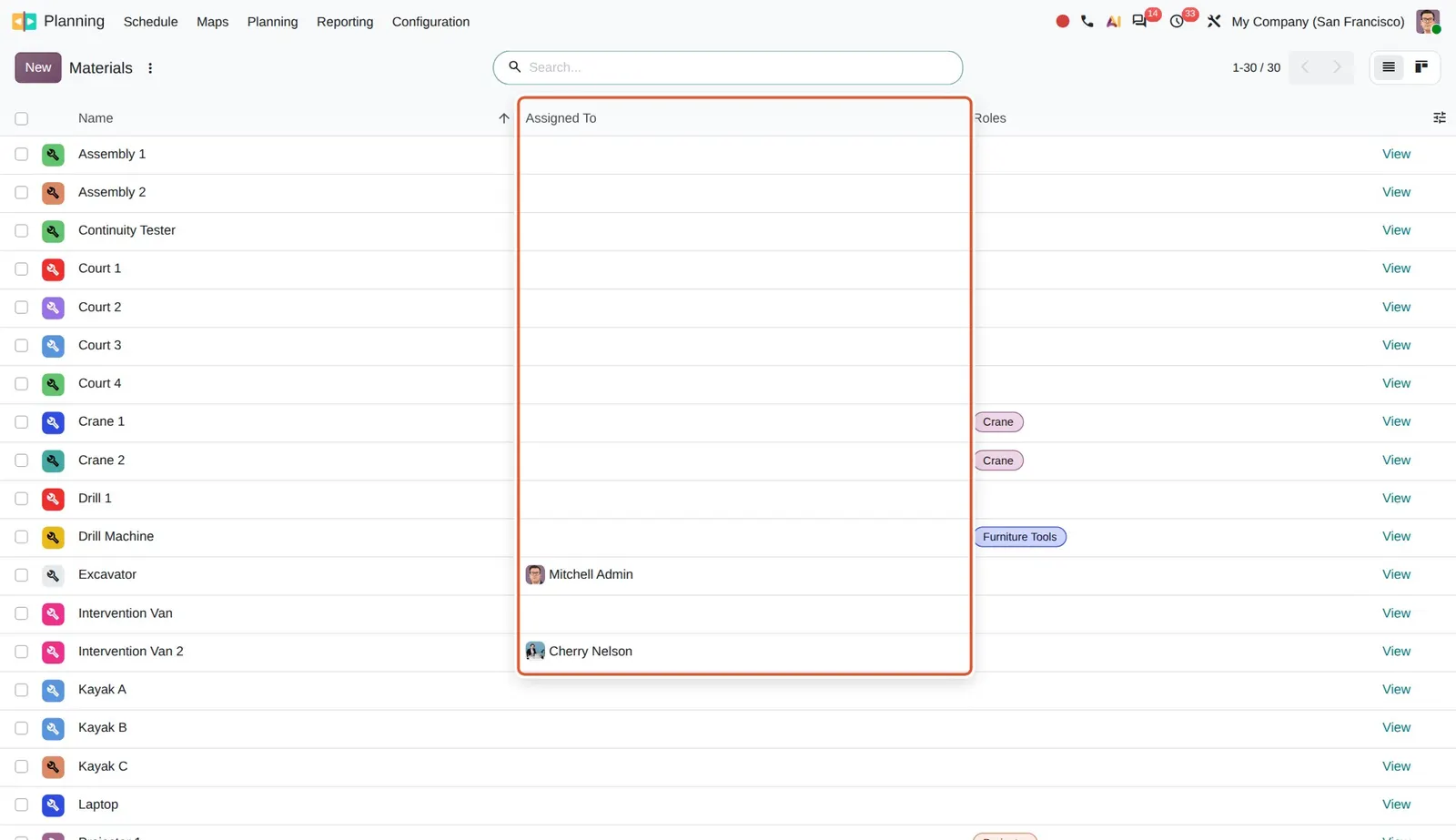Click the New button
The height and width of the screenshot is (840, 1456).
tap(38, 67)
